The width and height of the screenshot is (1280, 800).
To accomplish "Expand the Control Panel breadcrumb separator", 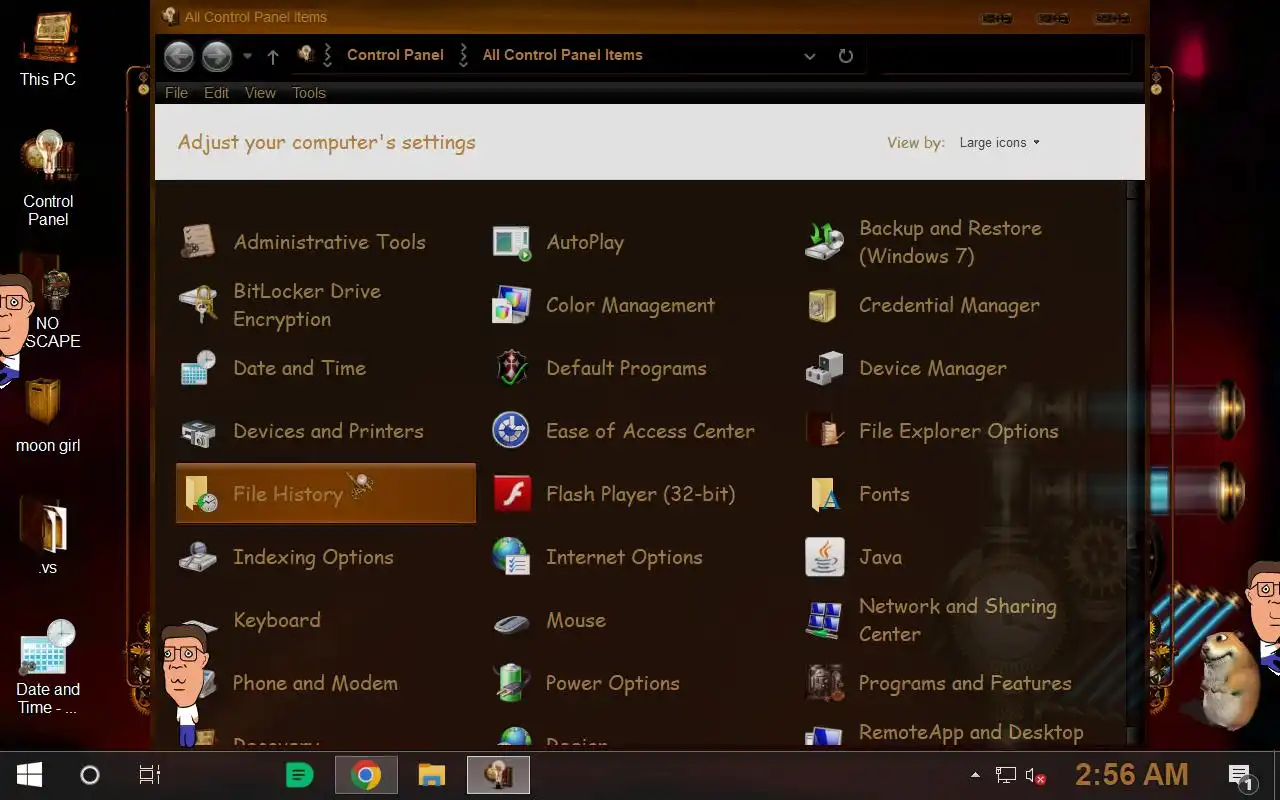I will [463, 55].
